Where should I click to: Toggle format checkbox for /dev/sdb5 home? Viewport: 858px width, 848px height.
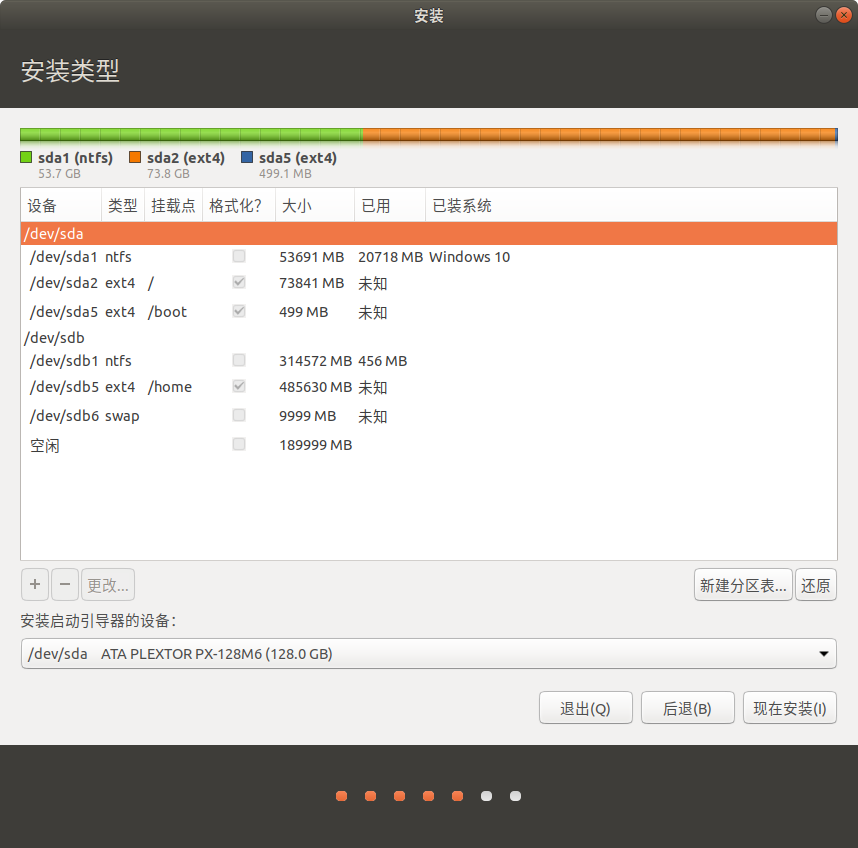pyautogui.click(x=239, y=386)
